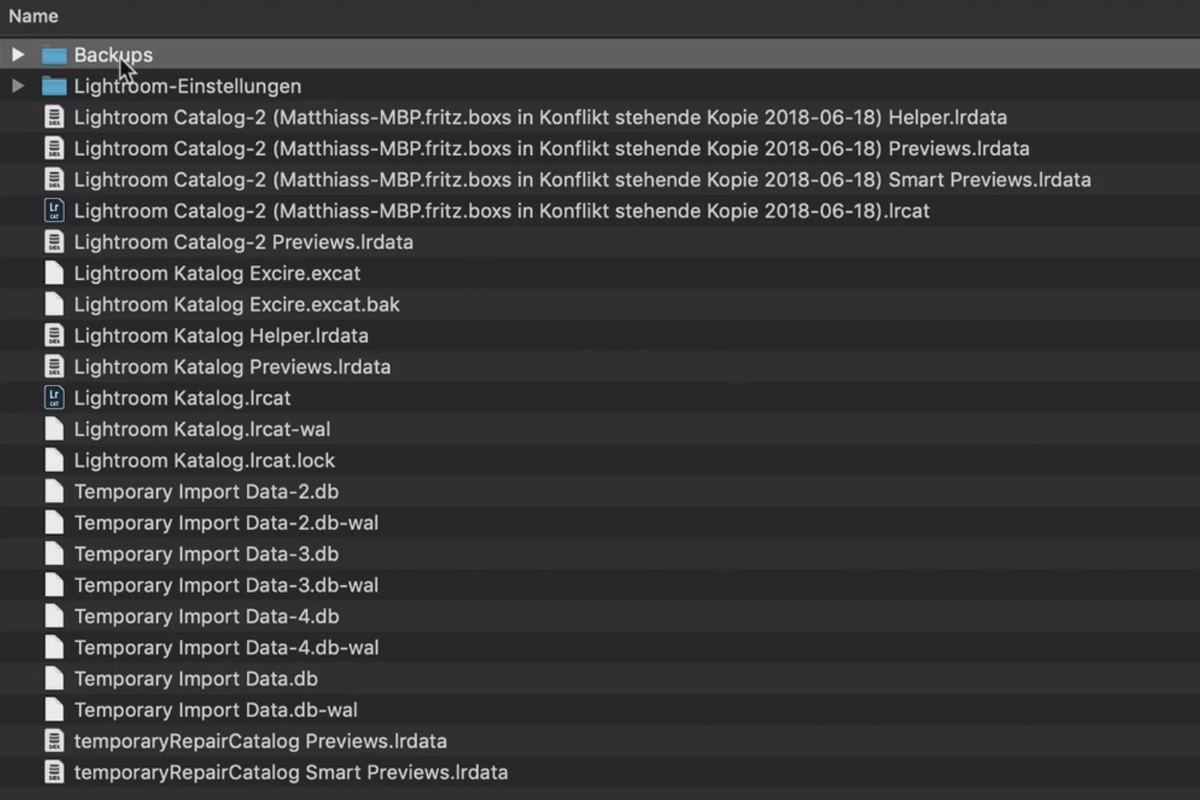The width and height of the screenshot is (1200, 800).
Task: Select temporaryRepairCatalog Smart Previews.lrdata name
Action: [291, 772]
